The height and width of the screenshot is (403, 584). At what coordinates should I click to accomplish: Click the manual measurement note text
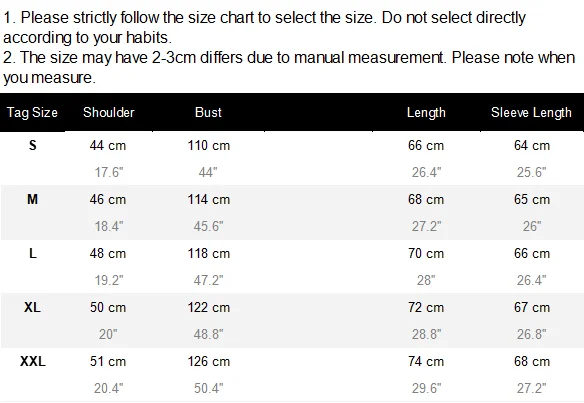coord(289,67)
